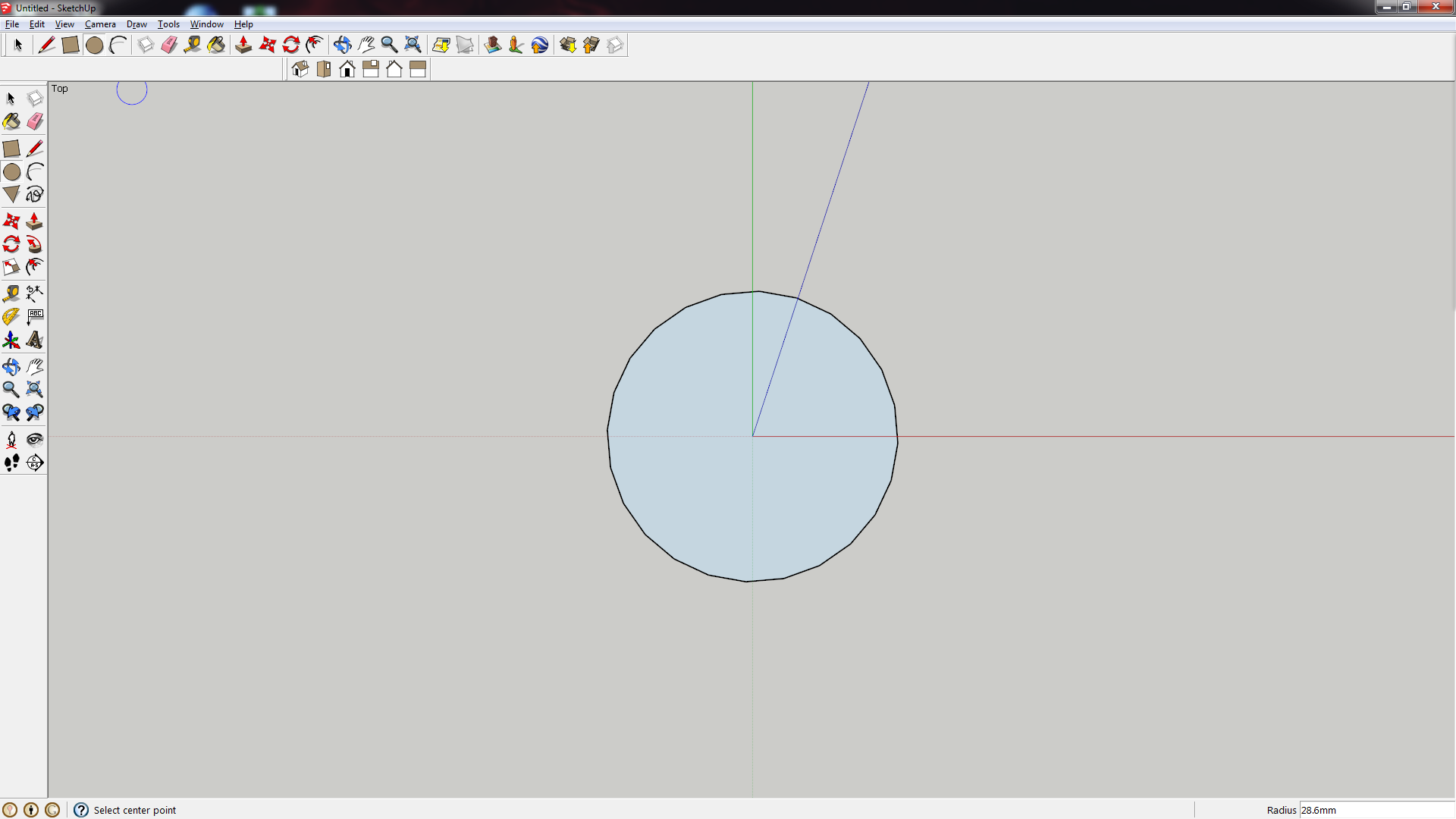Switch to Back view
The width and height of the screenshot is (1456, 819).
(x=394, y=70)
